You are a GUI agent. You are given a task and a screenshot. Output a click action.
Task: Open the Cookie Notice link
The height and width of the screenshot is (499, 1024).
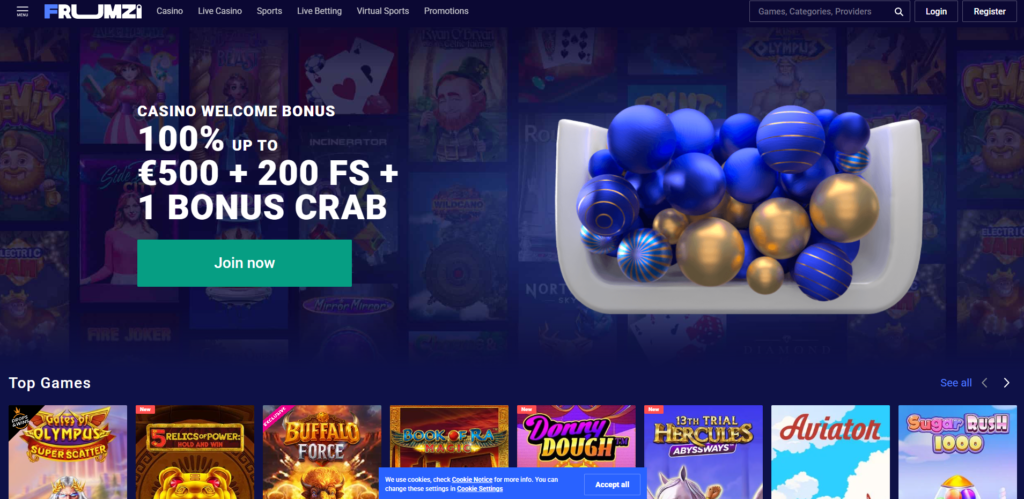(x=472, y=479)
